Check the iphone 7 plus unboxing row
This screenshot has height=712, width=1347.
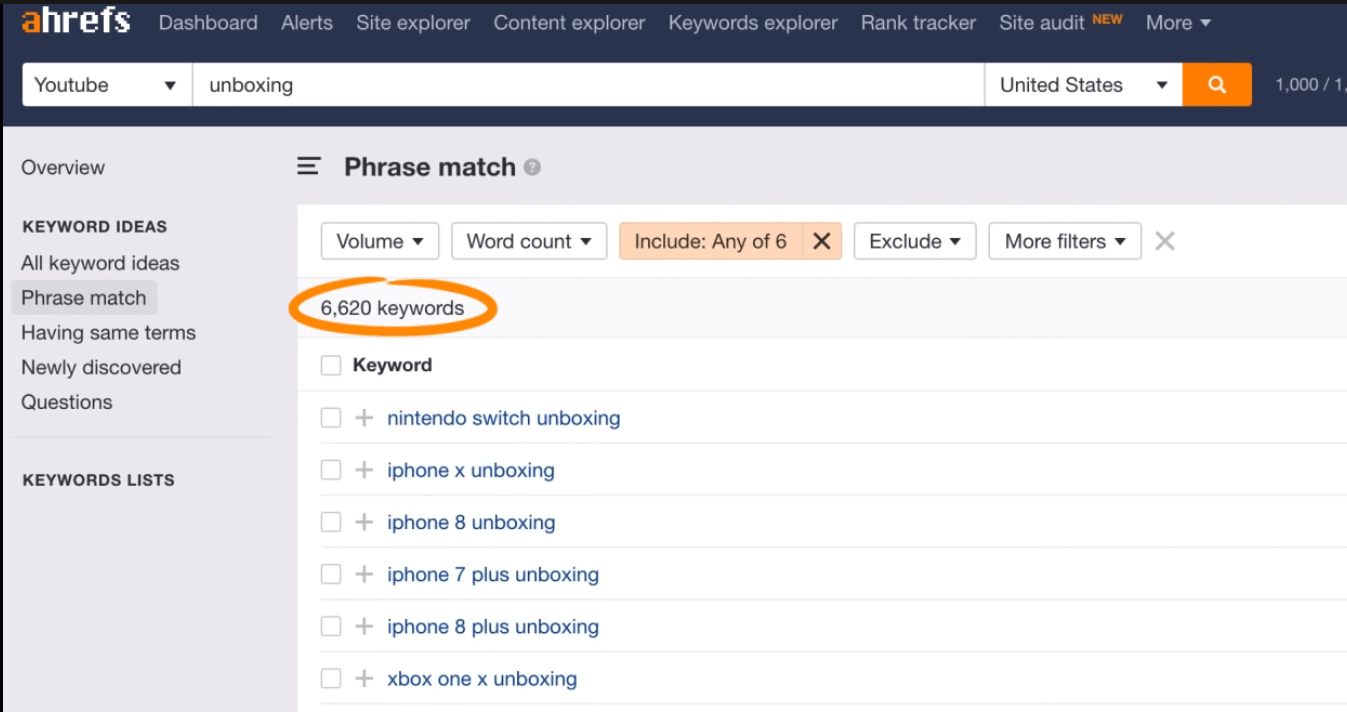[331, 574]
